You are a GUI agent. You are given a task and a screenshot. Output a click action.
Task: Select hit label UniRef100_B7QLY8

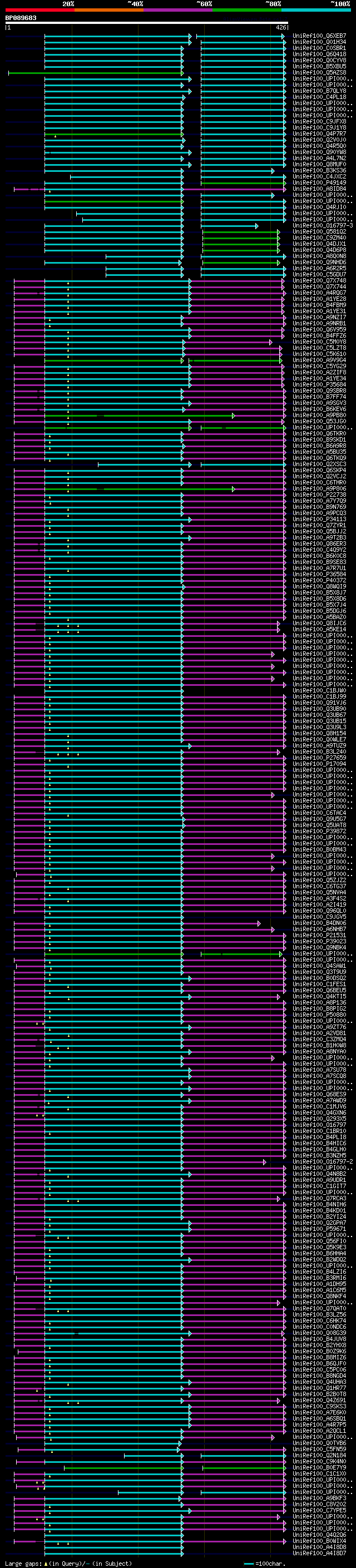319,91
